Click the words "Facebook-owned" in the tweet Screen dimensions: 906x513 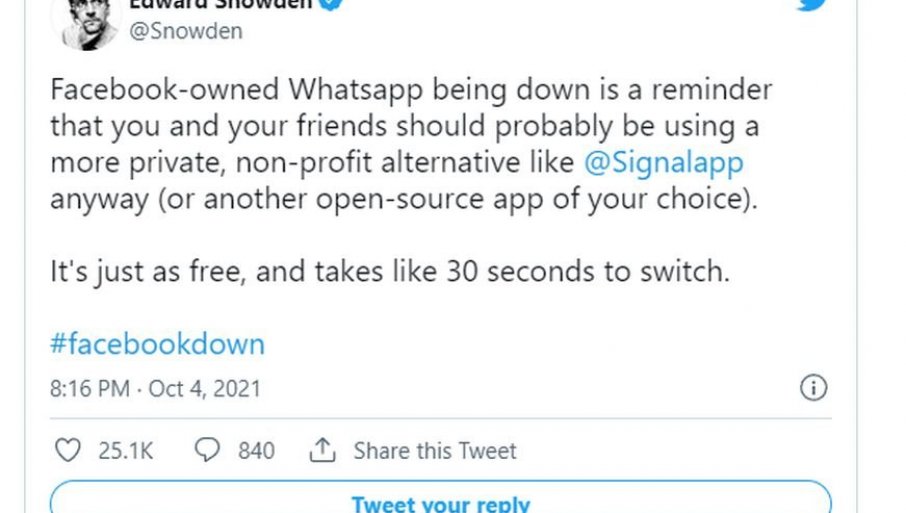click(164, 89)
